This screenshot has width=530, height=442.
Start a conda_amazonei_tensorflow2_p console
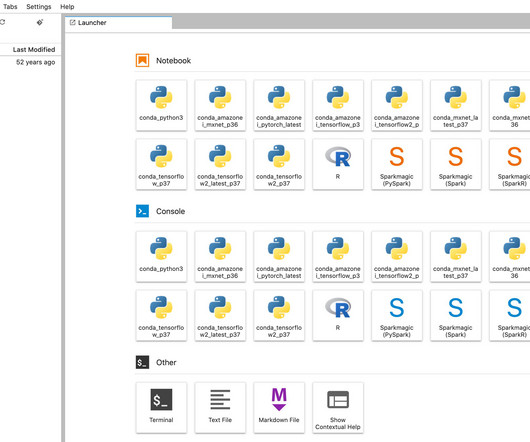(x=396, y=256)
